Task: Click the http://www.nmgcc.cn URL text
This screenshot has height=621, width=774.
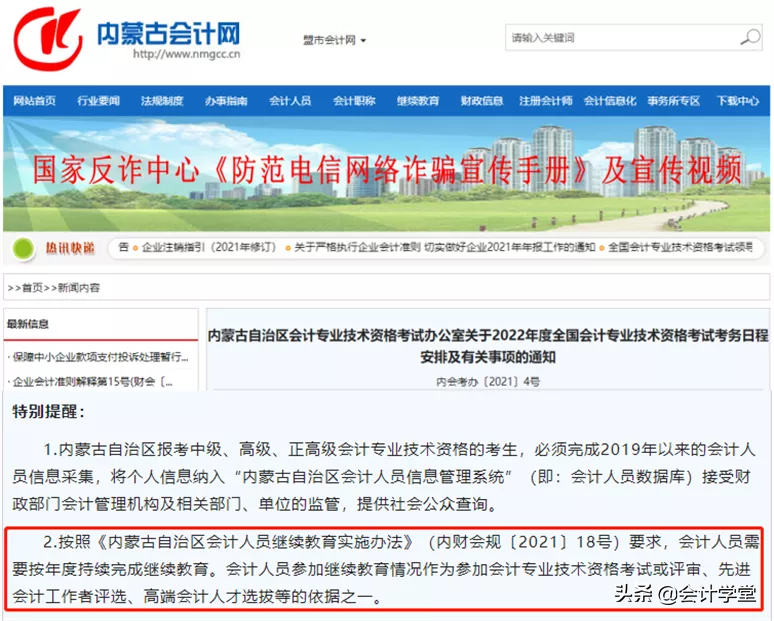Action: pyautogui.click(x=187, y=54)
